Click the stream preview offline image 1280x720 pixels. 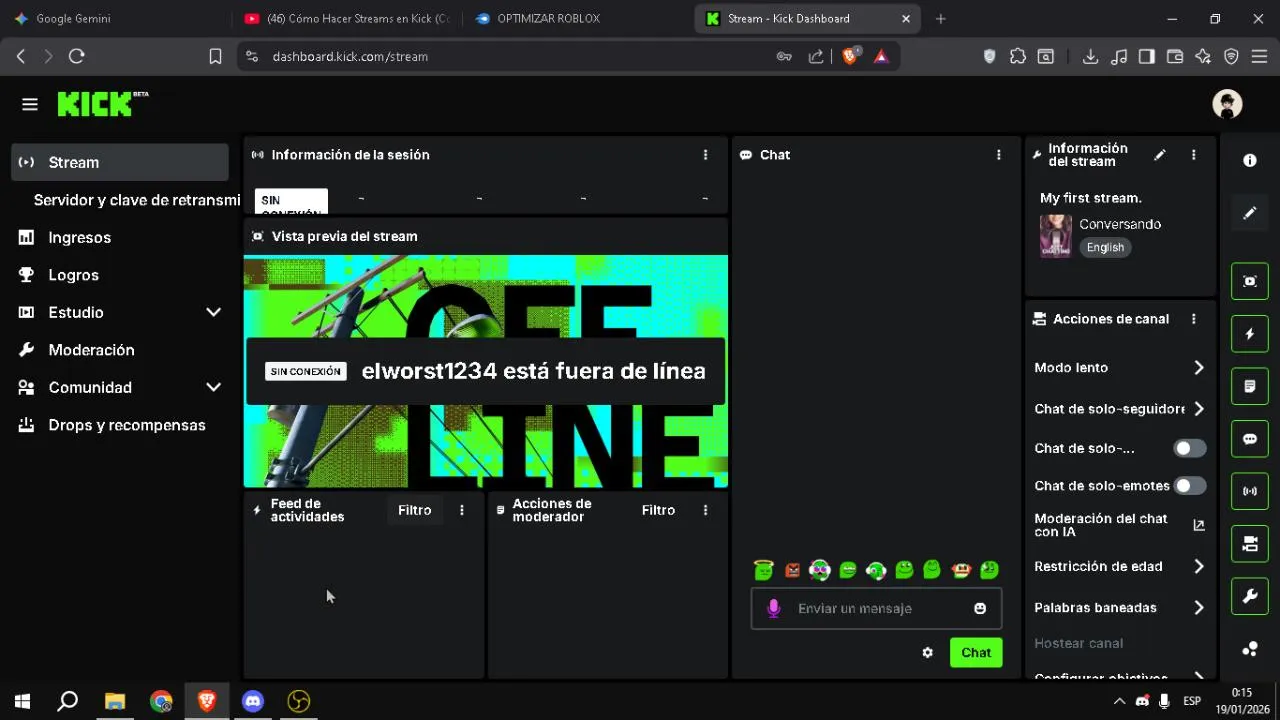(486, 371)
